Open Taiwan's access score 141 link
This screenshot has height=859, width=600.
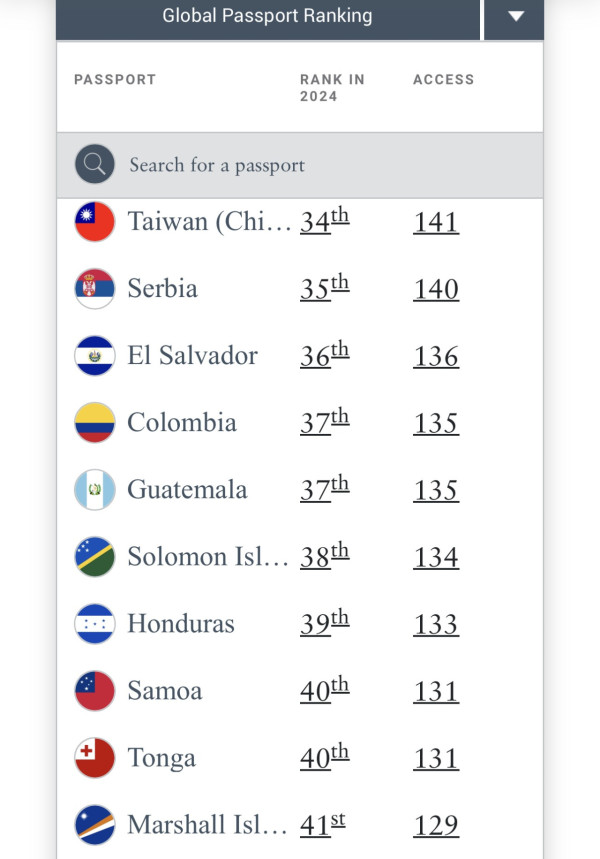(436, 222)
